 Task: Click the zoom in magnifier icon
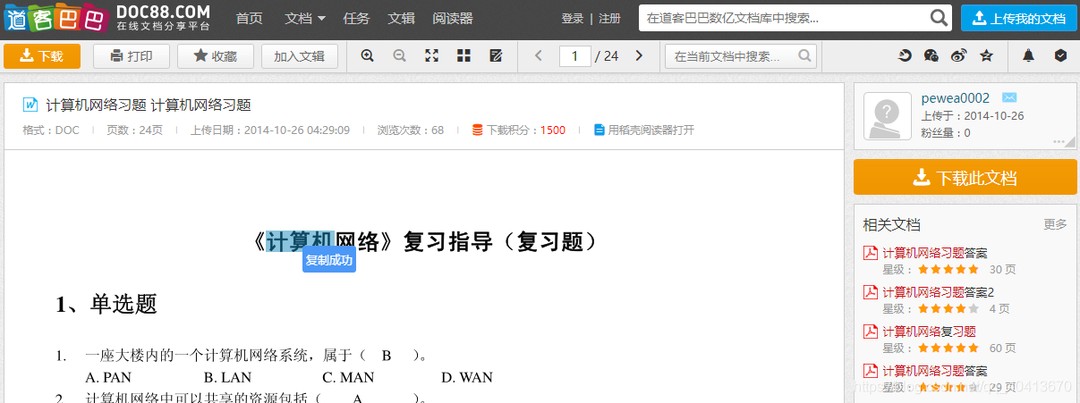367,56
